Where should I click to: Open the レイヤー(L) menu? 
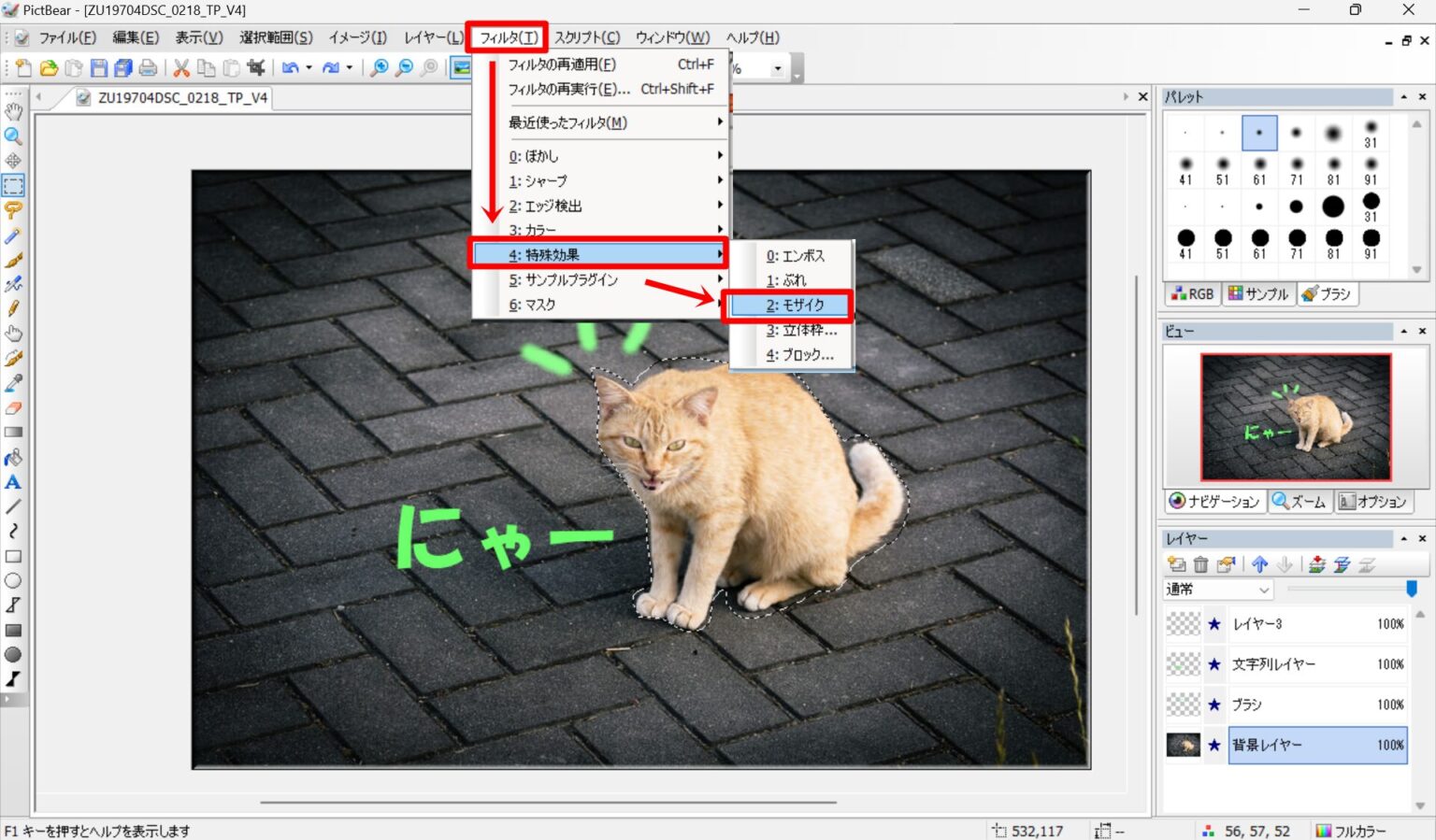click(x=433, y=37)
